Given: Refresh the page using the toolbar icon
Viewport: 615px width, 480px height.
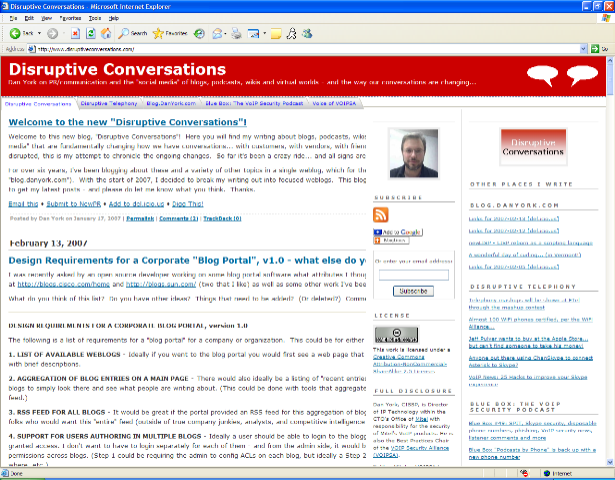Looking at the screenshot, I should 91,33.
